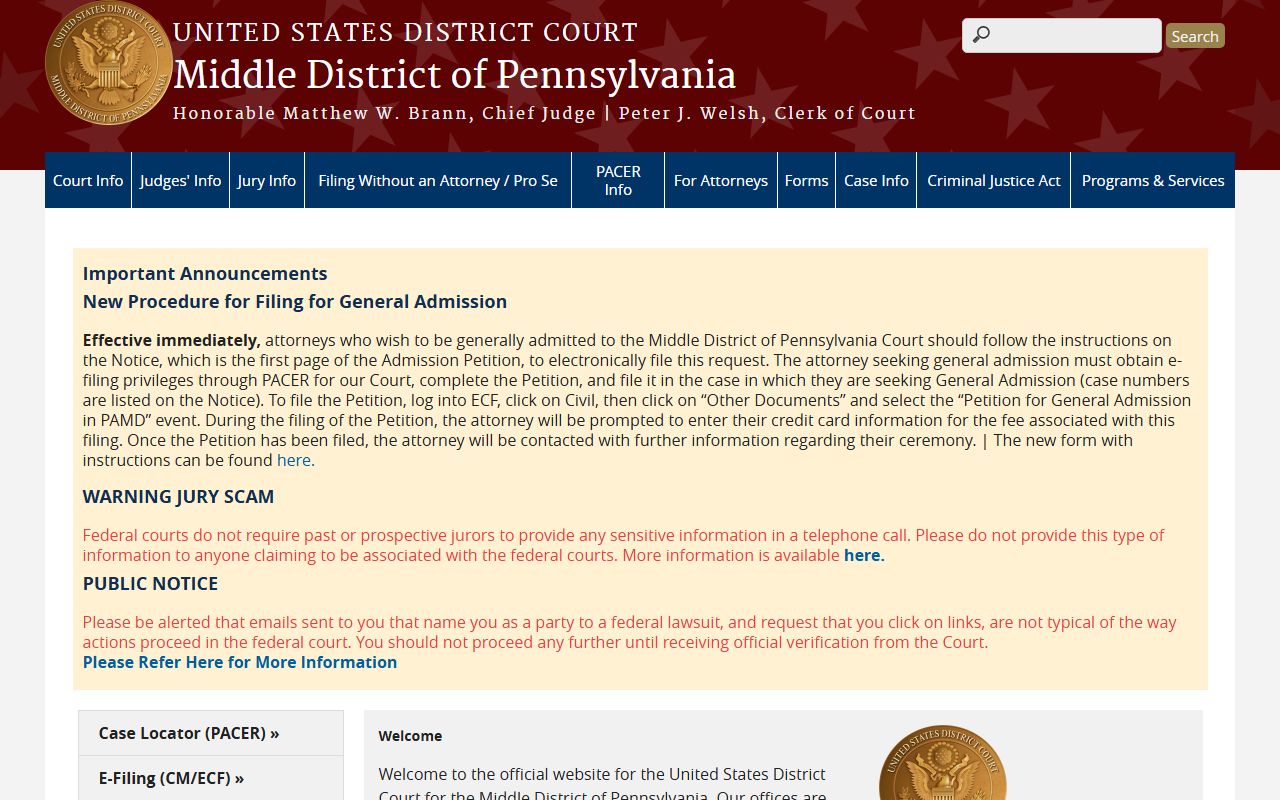Click the 'Important Announcements' heading
This screenshot has width=1280, height=800.
coord(205,273)
